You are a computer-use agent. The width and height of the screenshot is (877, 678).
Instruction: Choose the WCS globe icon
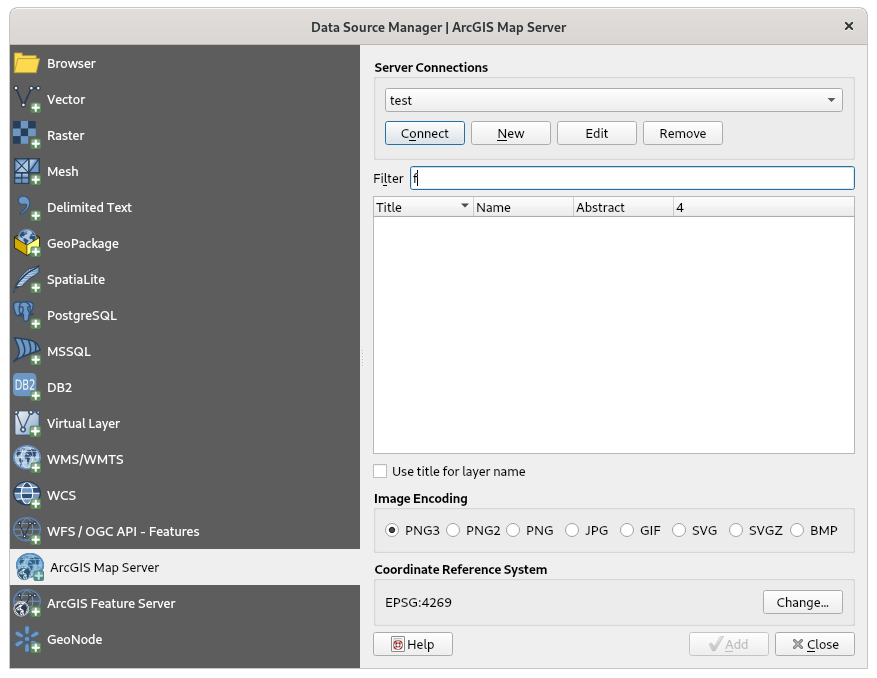(x=26, y=495)
